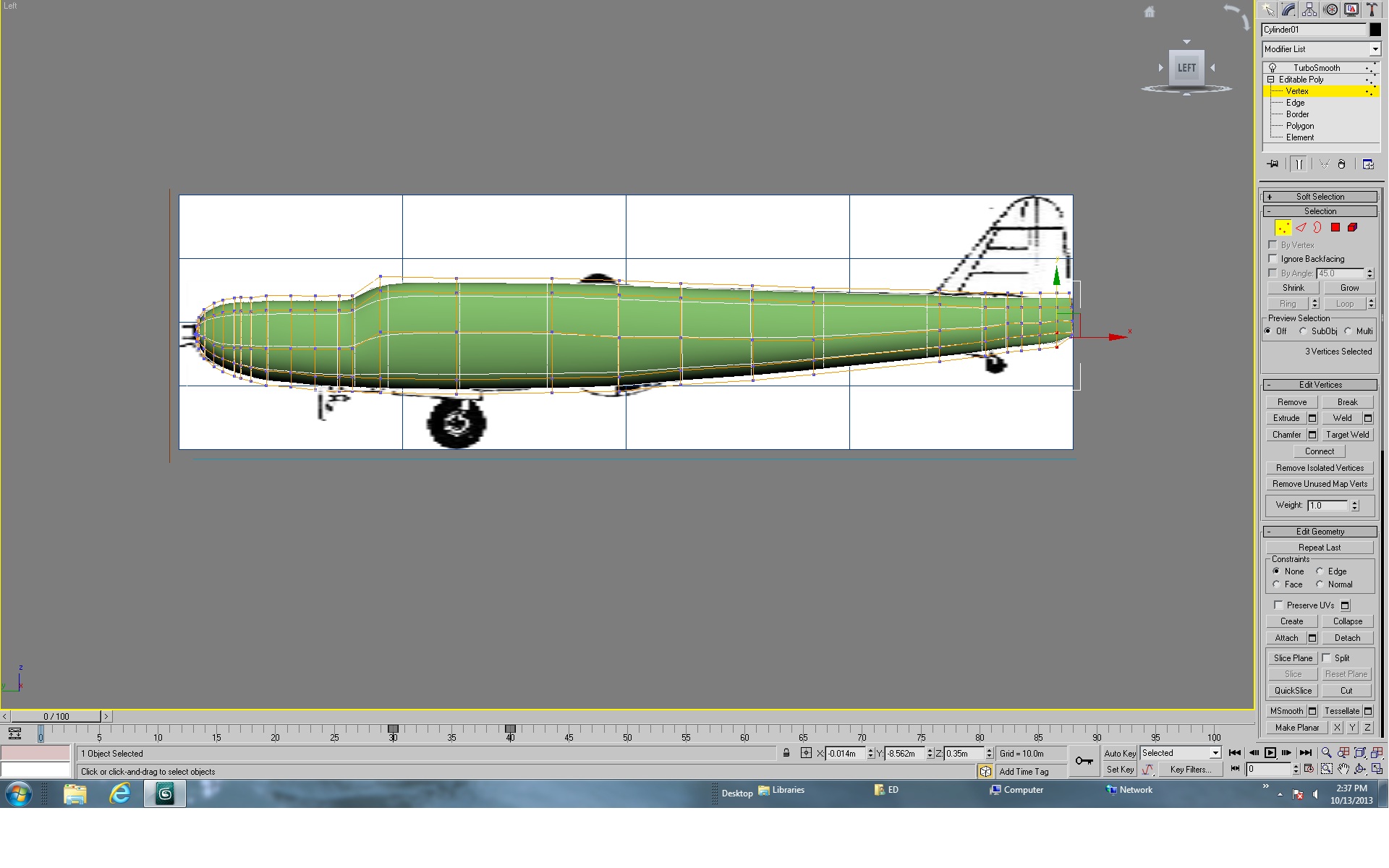Image resolution: width=1389 pixels, height=868 pixels.
Task: Click the Weight value input field
Action: pyautogui.click(x=1328, y=506)
